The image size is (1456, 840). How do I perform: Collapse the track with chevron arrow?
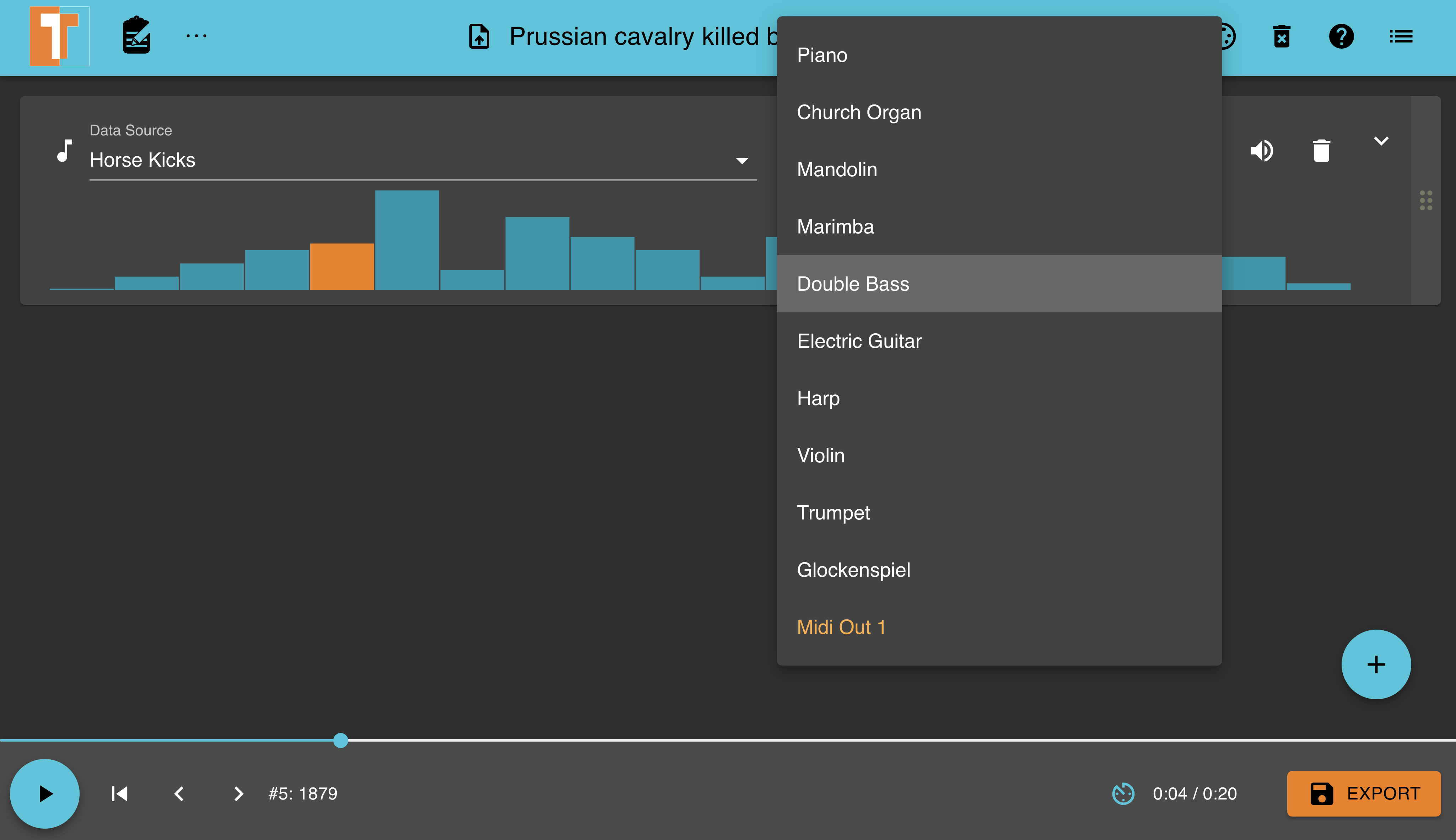click(1381, 141)
